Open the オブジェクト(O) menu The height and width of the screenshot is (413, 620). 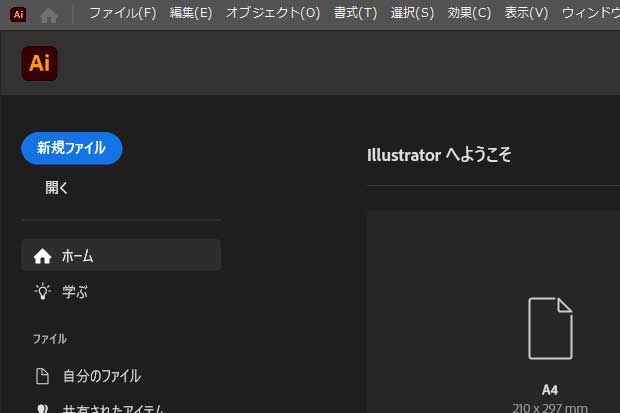pyautogui.click(x=273, y=13)
